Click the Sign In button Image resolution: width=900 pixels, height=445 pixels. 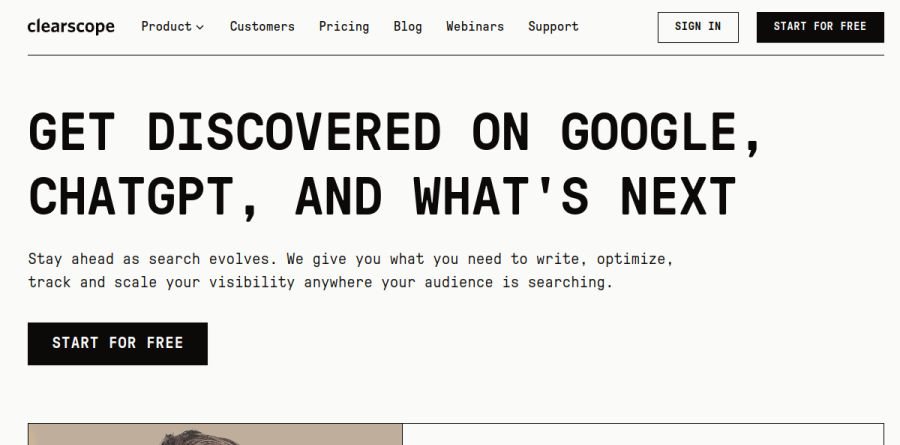[x=698, y=27]
